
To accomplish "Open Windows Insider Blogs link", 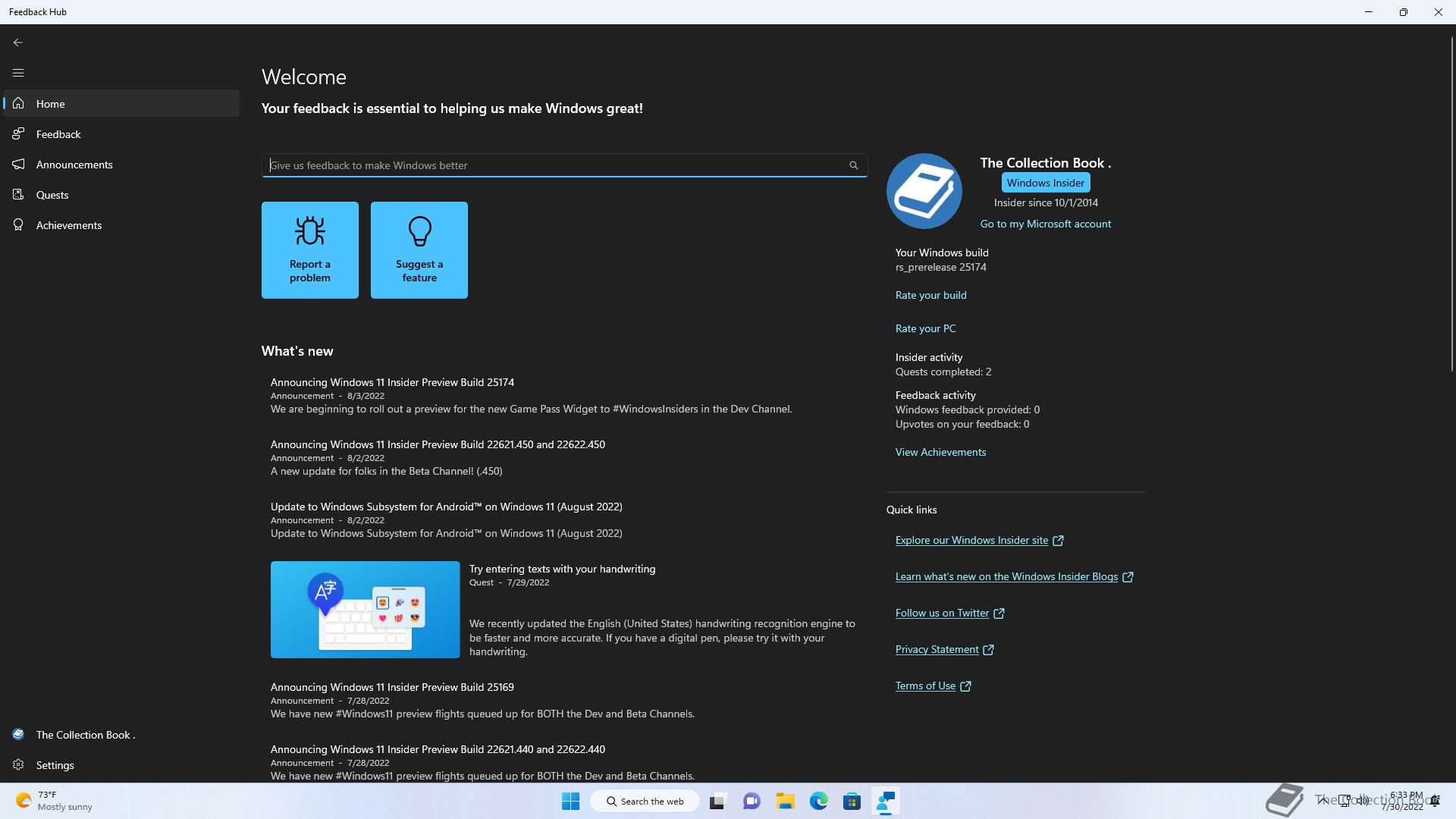I will click(1006, 576).
